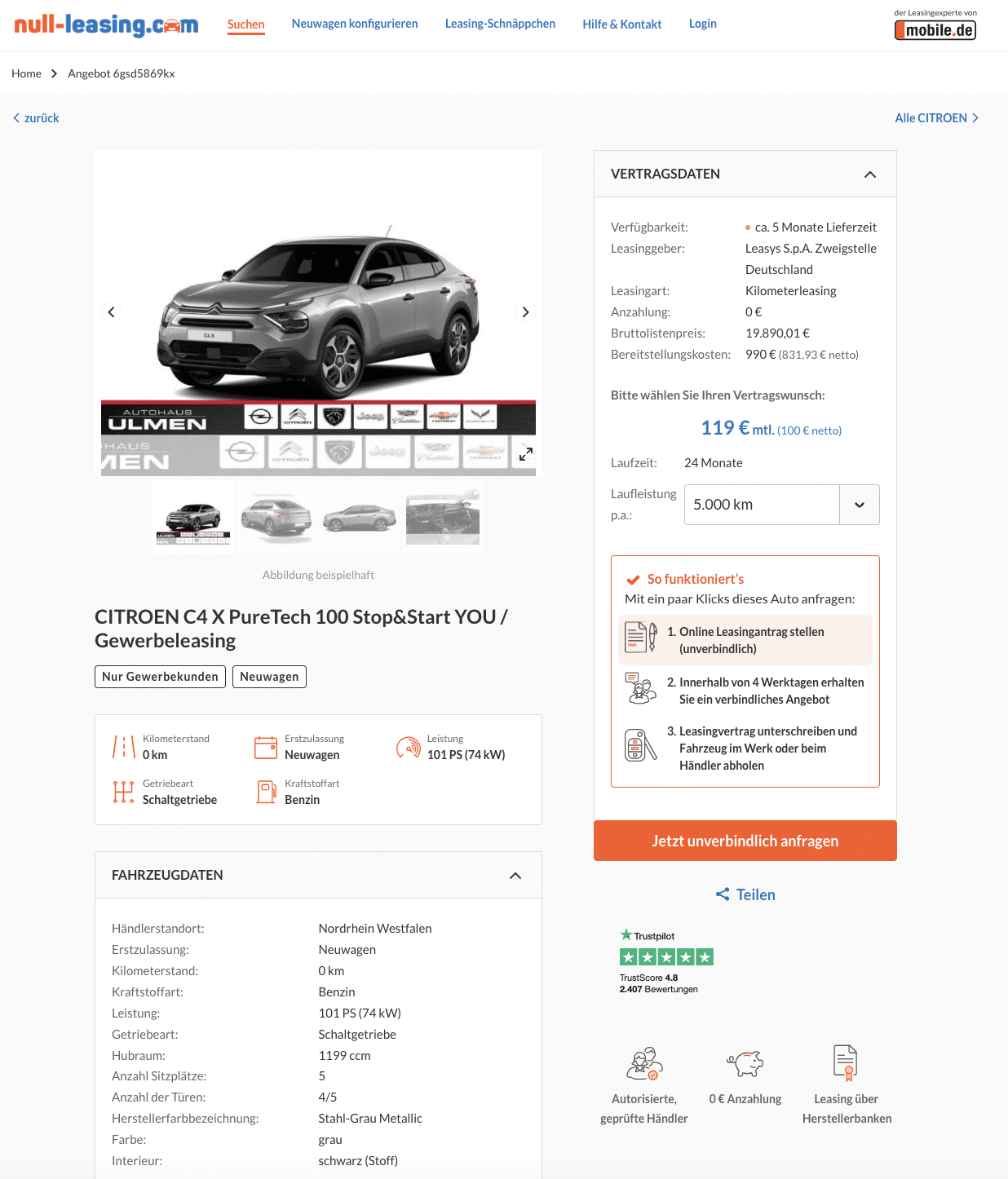1008x1179 pixels.
Task: Open Neuwagen konfigurieren in navigation
Action: pyautogui.click(x=355, y=24)
